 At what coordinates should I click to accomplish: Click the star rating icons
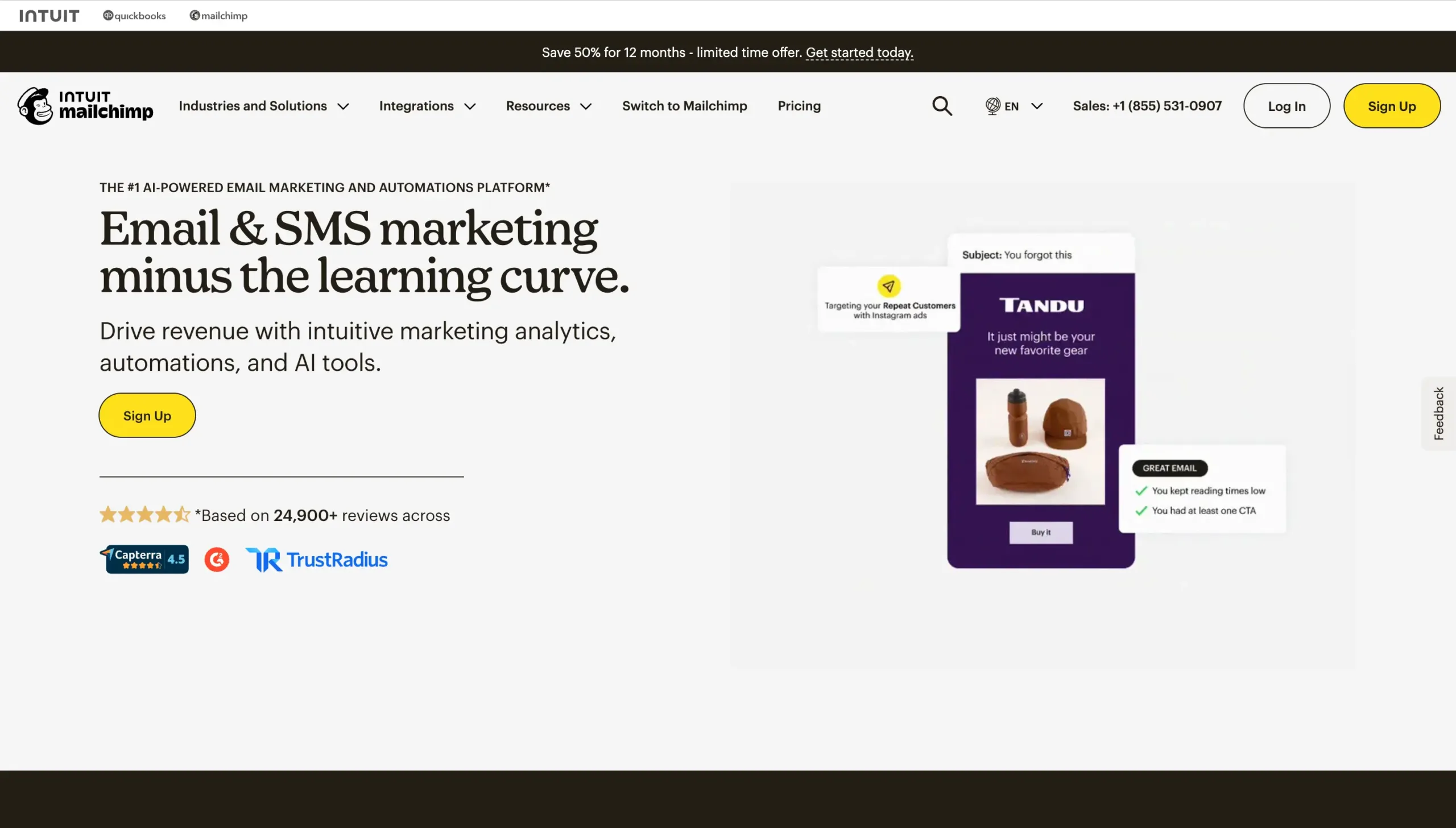145,515
